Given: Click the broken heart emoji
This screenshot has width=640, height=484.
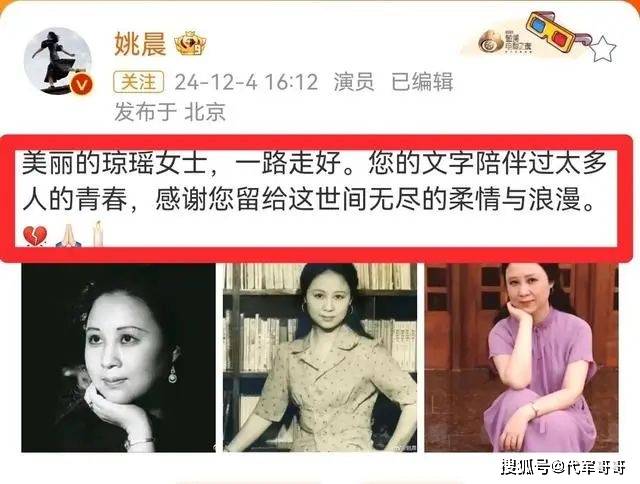Looking at the screenshot, I should [35, 236].
